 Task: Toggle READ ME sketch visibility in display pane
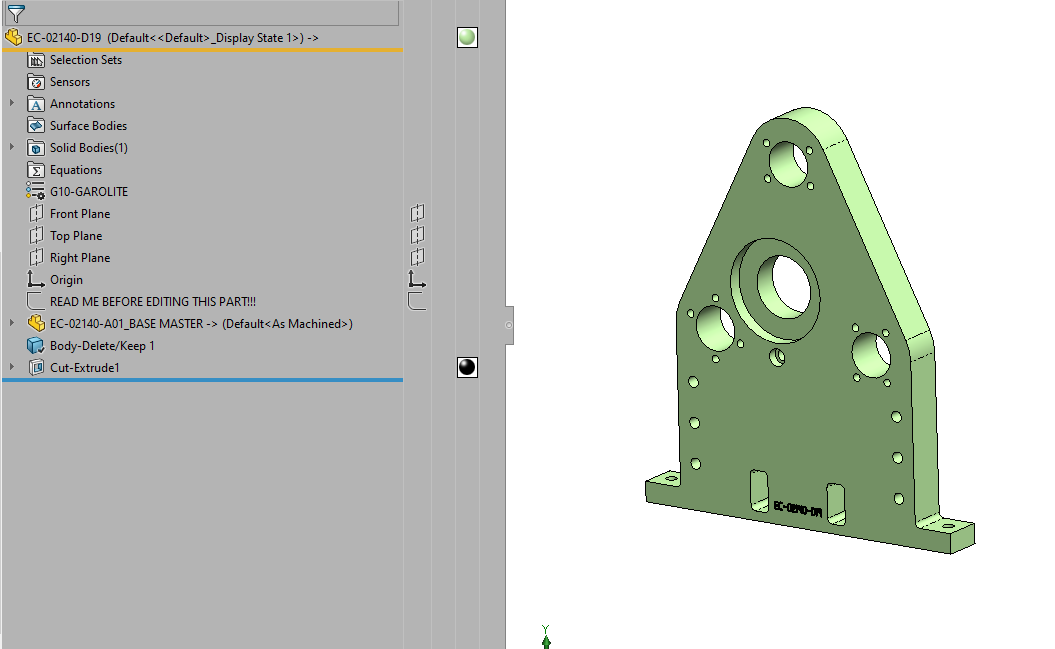(417, 301)
